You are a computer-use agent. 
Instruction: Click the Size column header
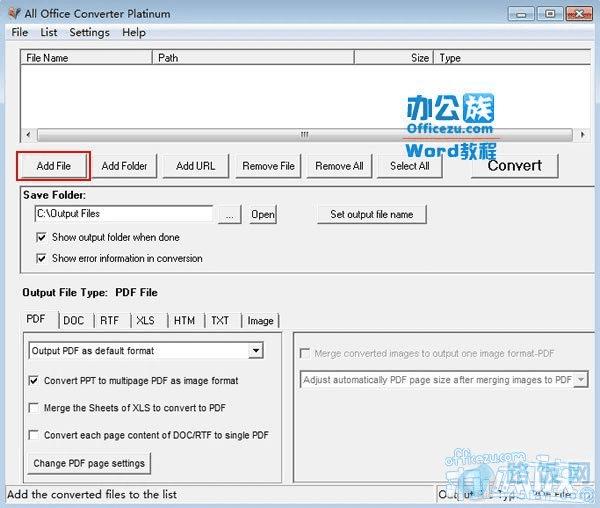coord(394,58)
